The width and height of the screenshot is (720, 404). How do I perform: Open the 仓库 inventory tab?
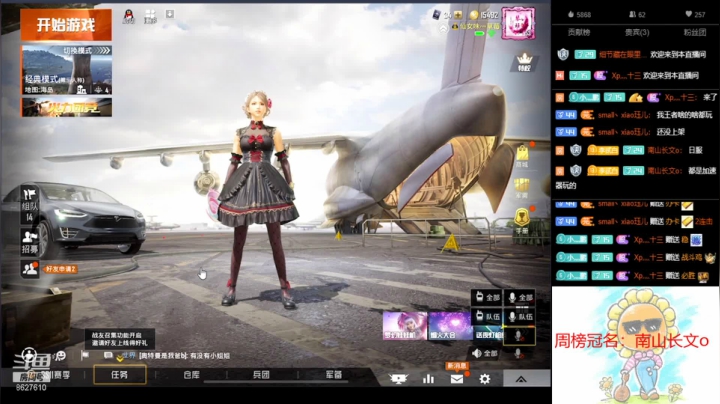(192, 375)
